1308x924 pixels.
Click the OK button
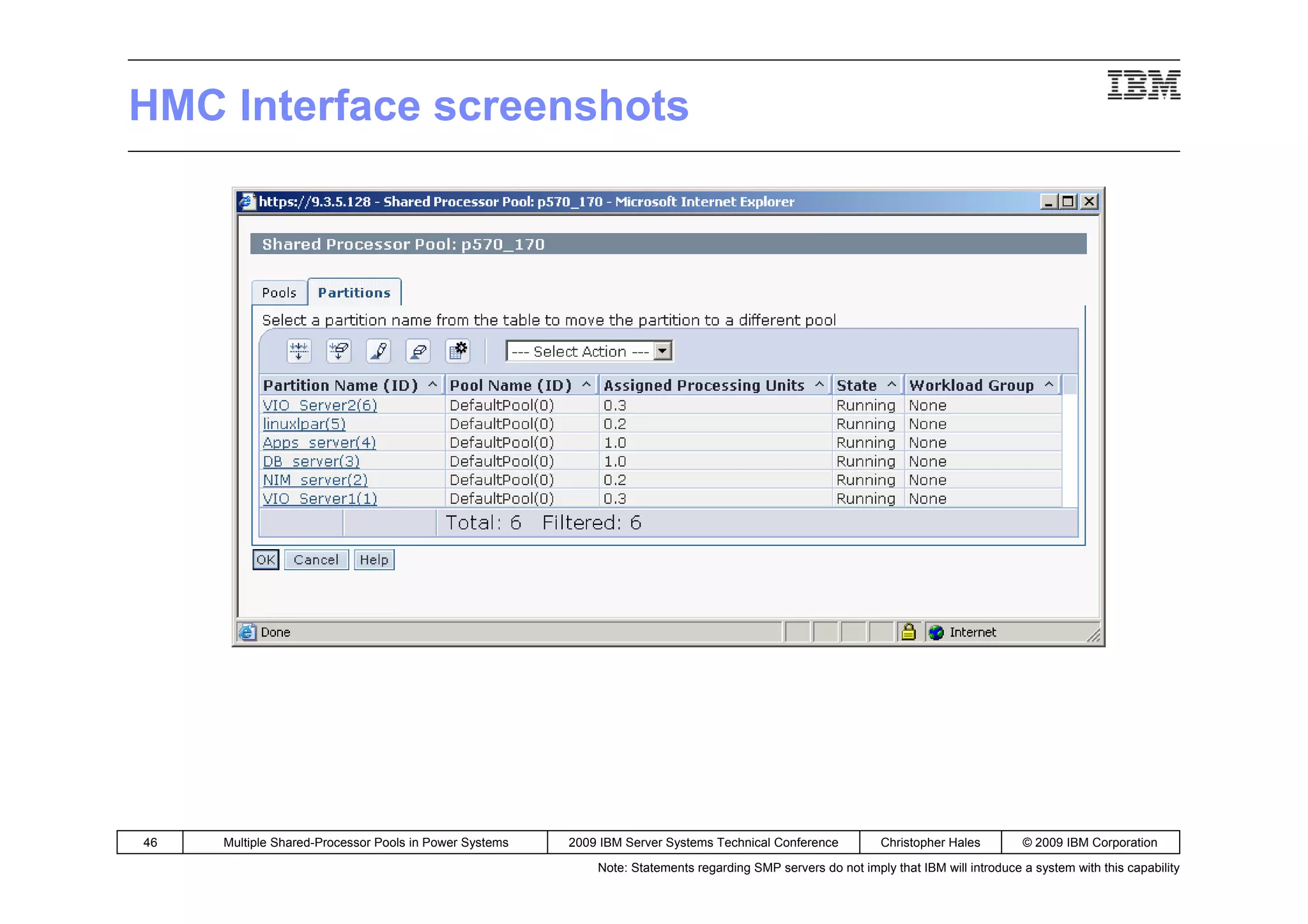click(266, 559)
